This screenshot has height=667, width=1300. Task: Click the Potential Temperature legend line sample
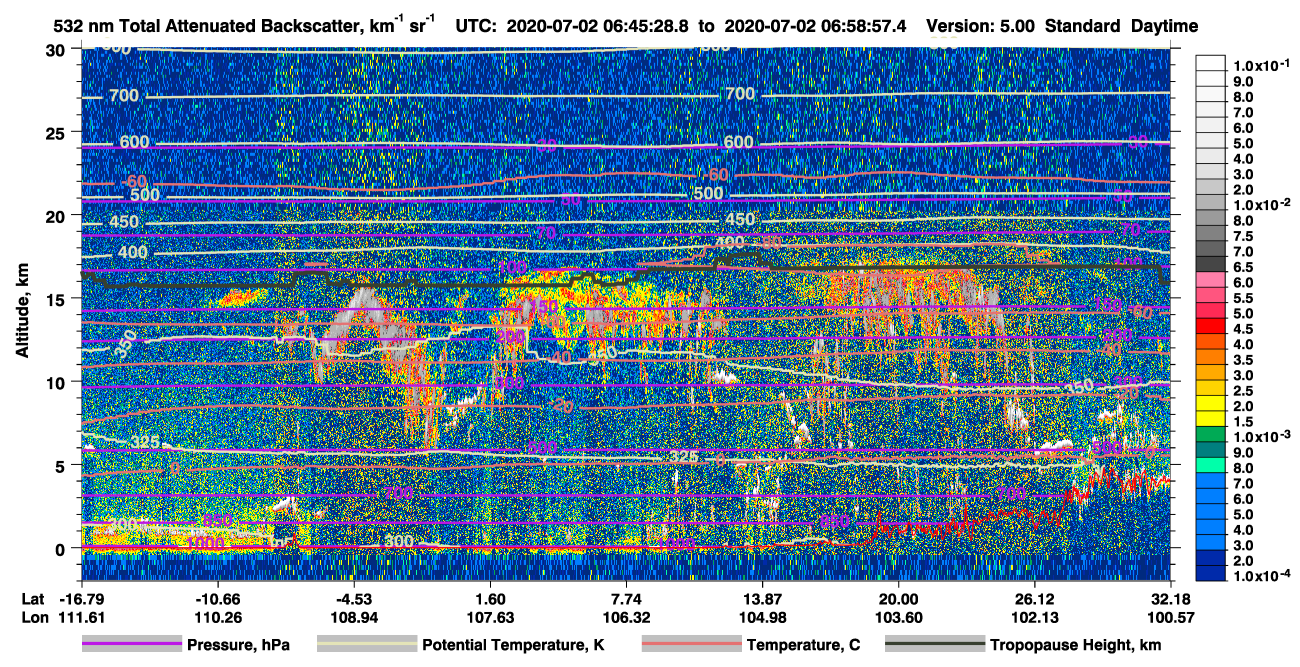pyautogui.click(x=366, y=645)
